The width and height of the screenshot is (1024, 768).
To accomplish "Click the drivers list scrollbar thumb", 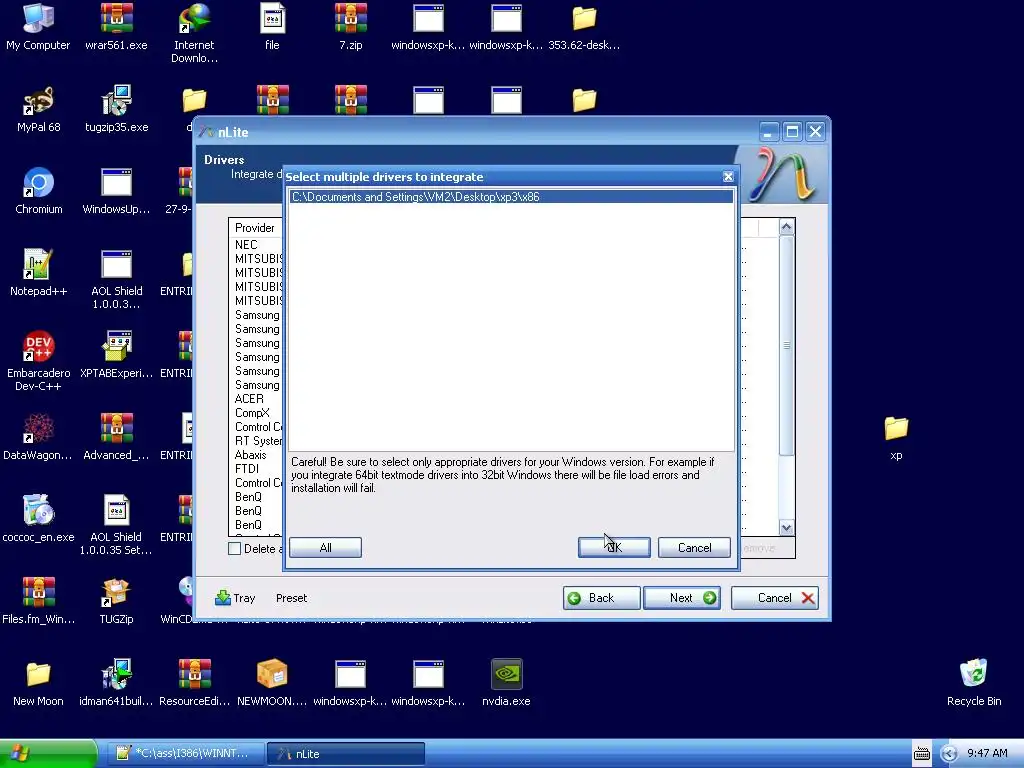I will click(x=786, y=346).
